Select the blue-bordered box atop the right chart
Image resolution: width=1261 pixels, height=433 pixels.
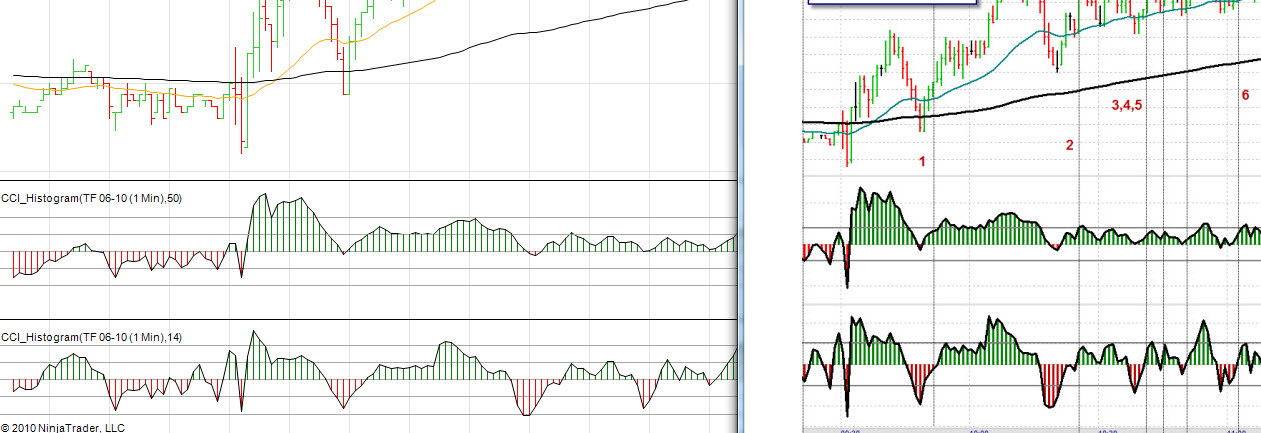pos(892,3)
